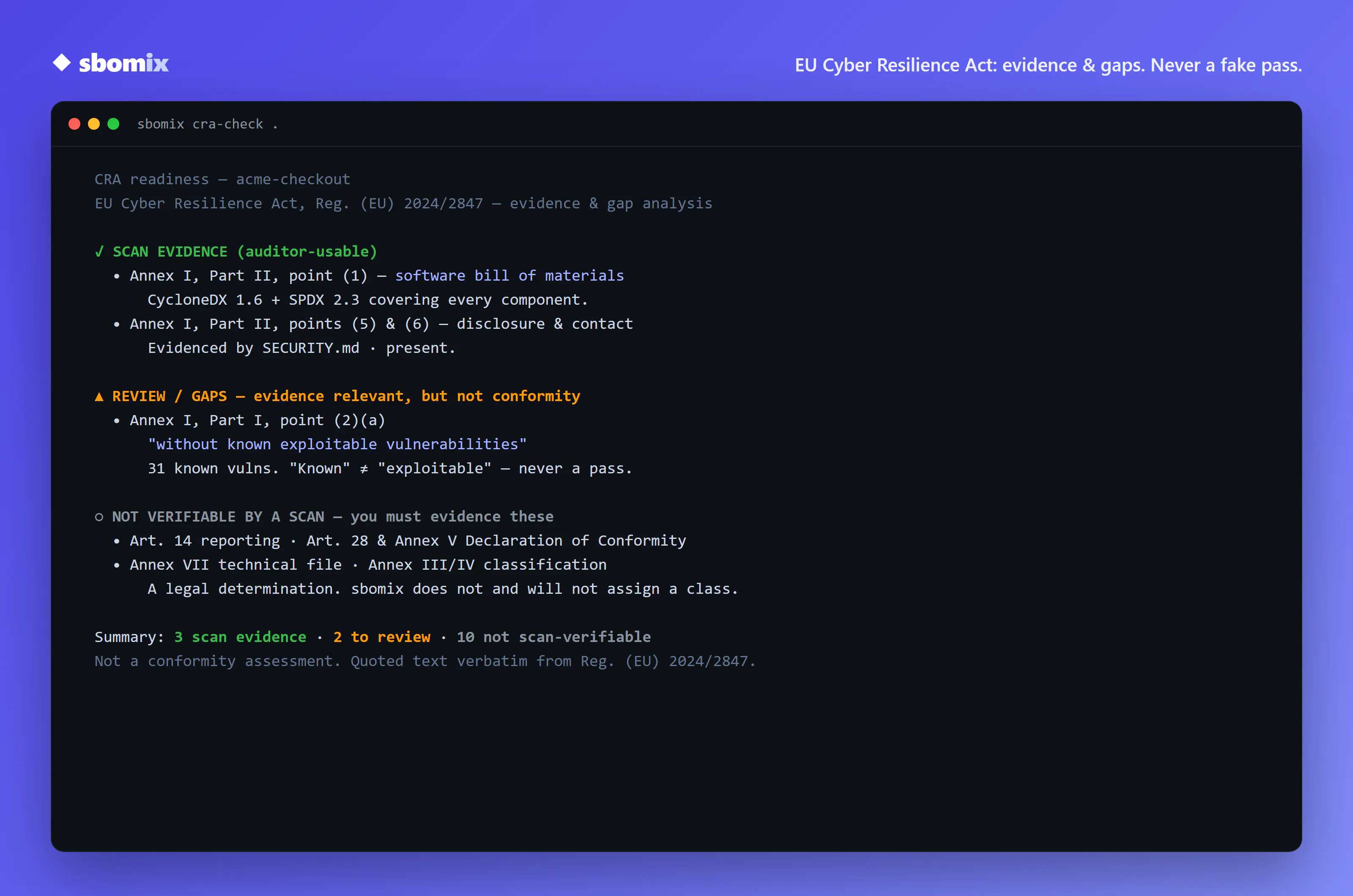The image size is (1353, 896).
Task: Click the sbomix diamond logo icon
Action: (x=62, y=63)
